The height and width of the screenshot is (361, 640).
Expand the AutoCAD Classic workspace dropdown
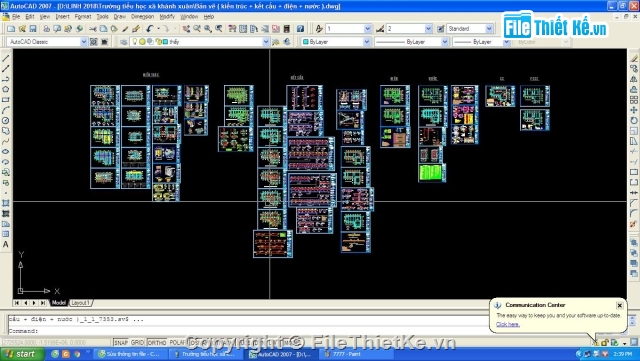(84, 42)
